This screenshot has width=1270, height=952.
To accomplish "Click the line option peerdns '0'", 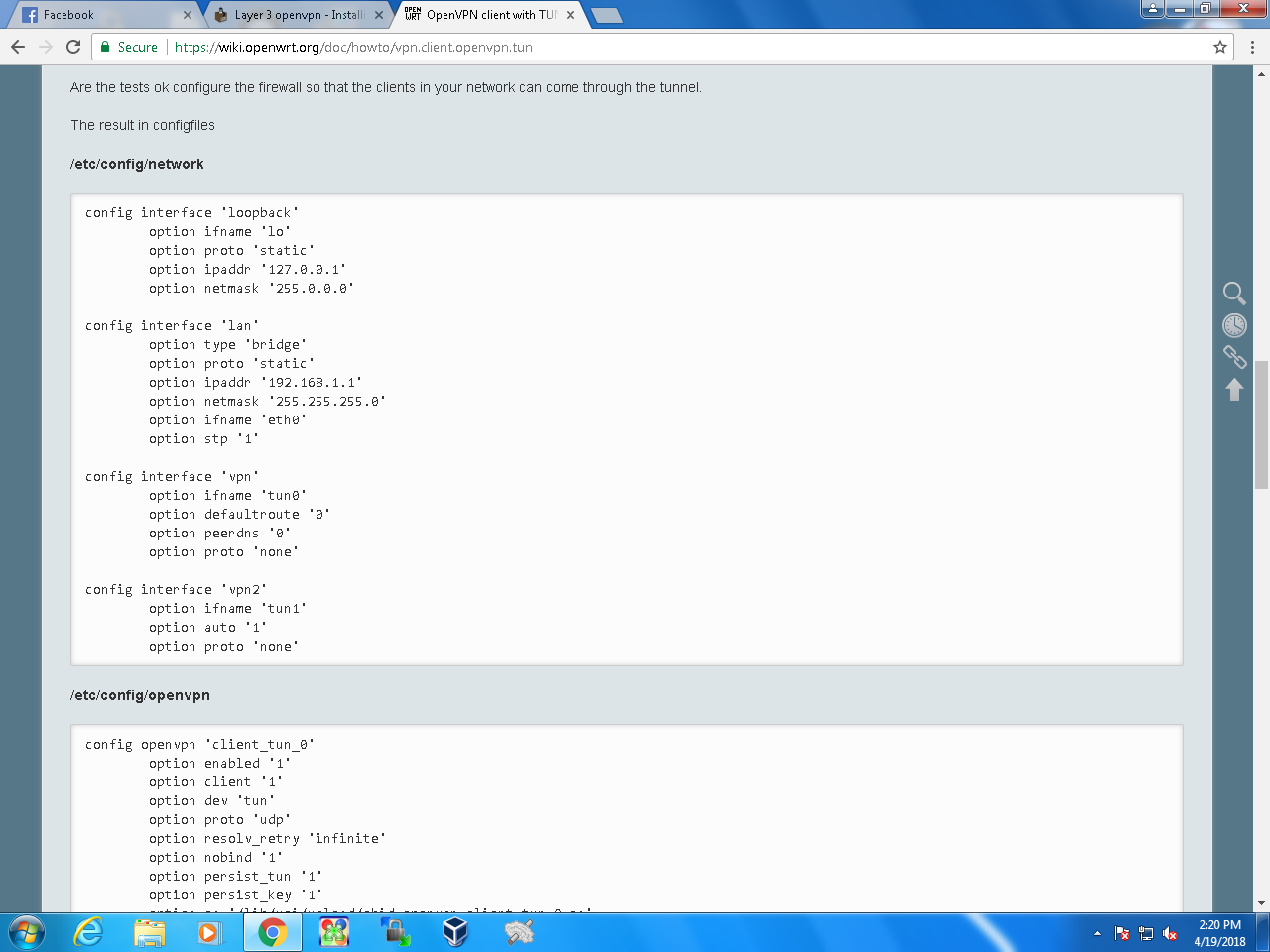I will [x=219, y=533].
